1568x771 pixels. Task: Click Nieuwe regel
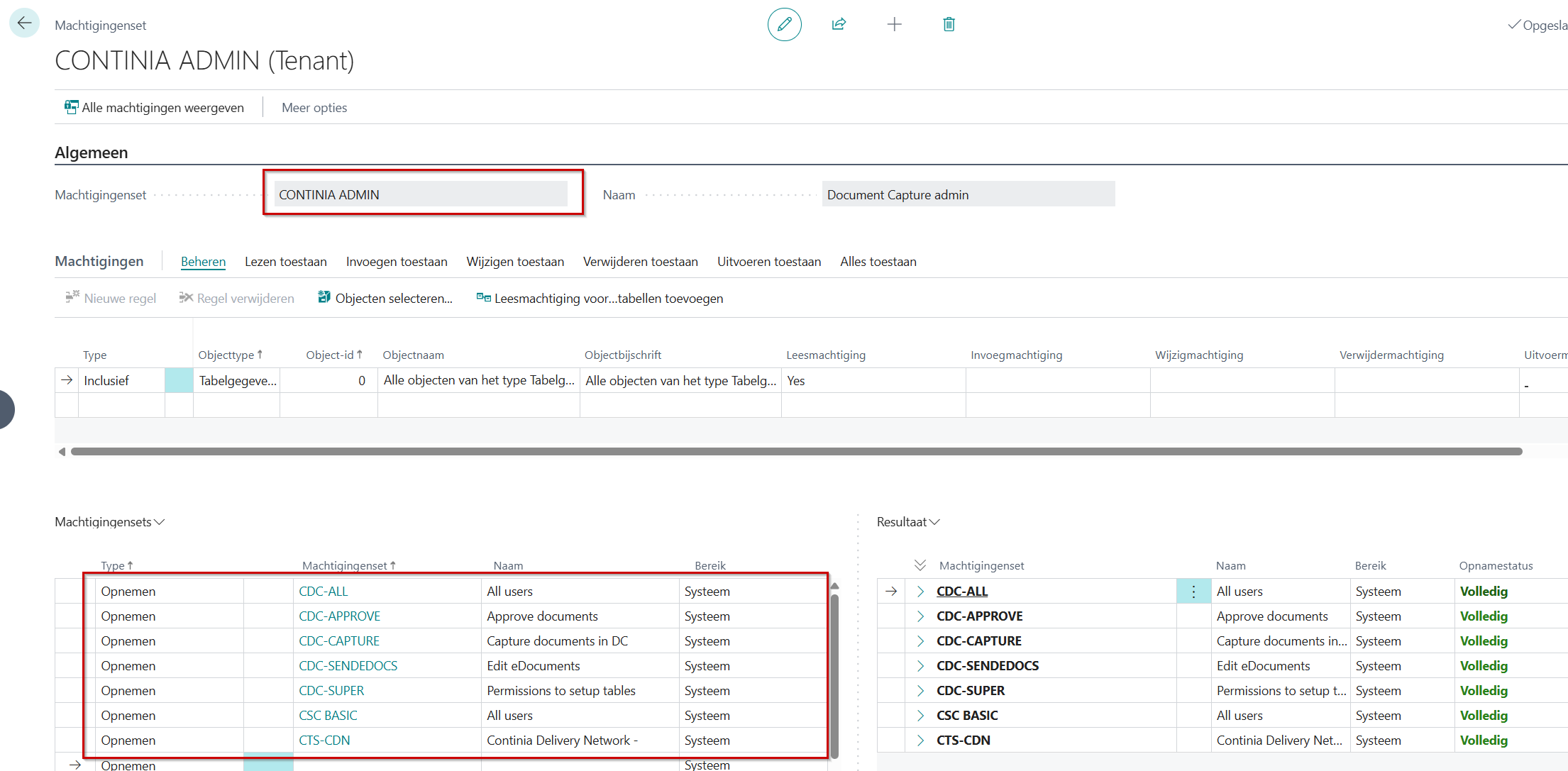click(111, 298)
